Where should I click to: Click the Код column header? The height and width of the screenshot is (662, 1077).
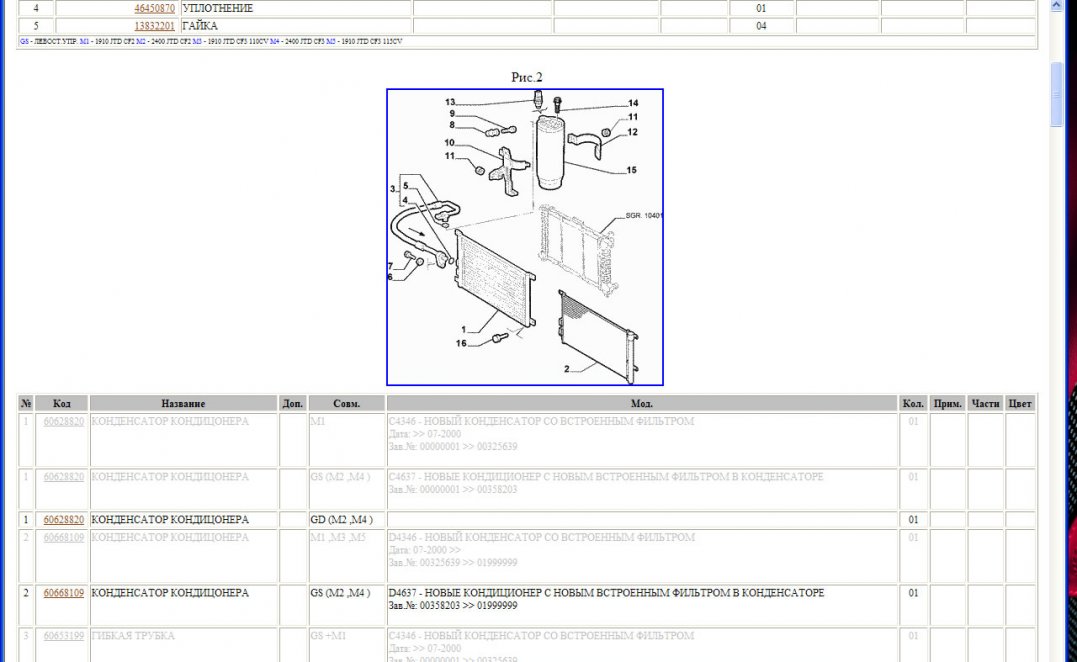point(62,404)
